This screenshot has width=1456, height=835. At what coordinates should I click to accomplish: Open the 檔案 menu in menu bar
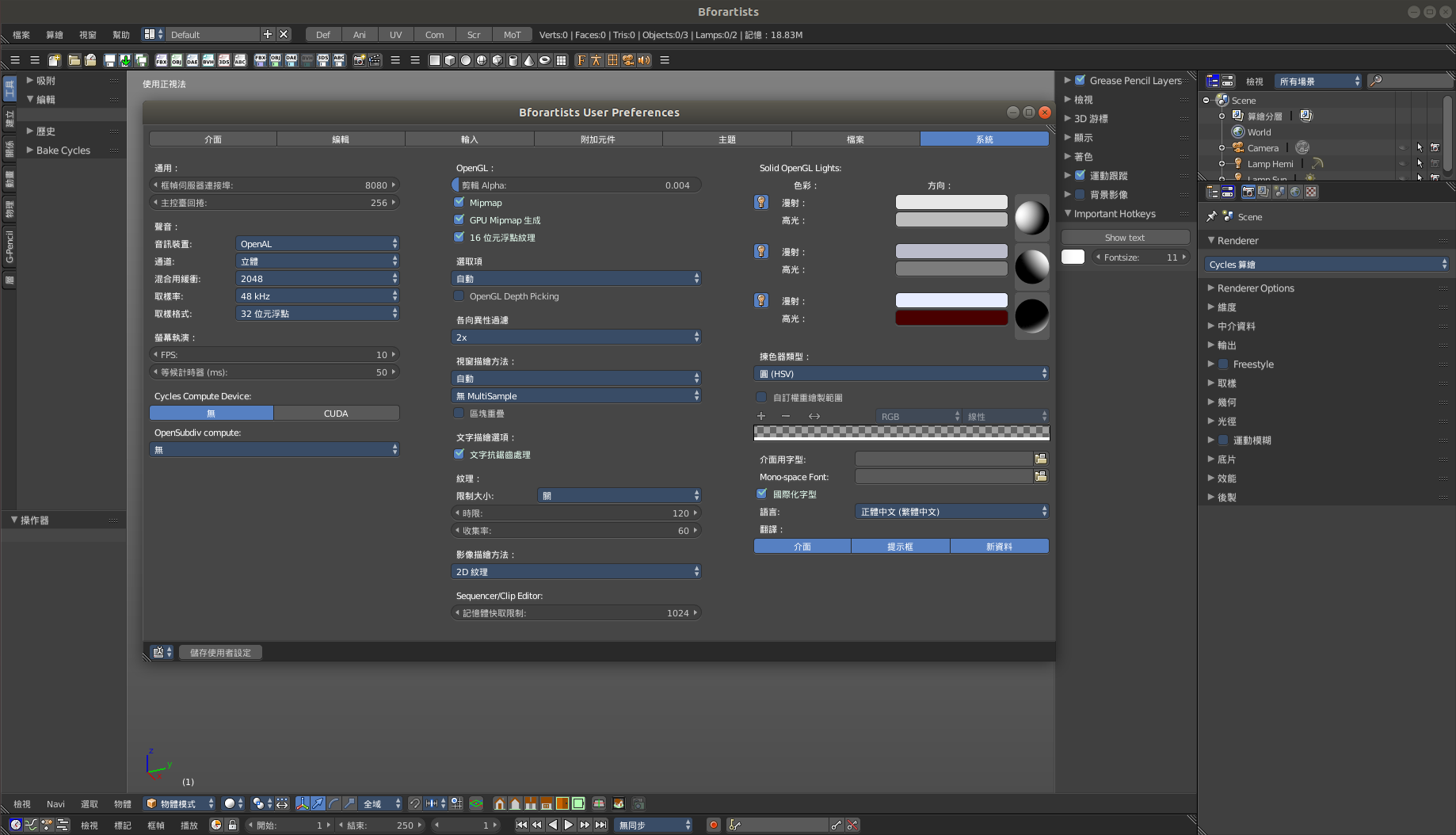(x=21, y=35)
